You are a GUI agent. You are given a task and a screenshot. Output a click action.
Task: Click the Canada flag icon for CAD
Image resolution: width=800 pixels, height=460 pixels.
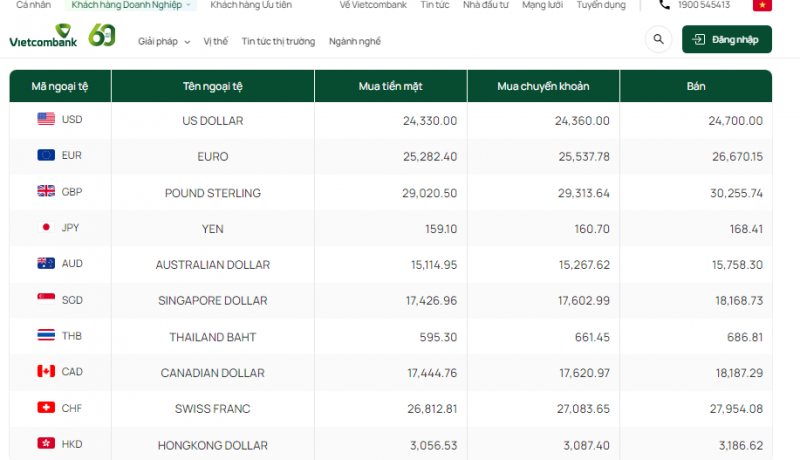[x=46, y=372]
